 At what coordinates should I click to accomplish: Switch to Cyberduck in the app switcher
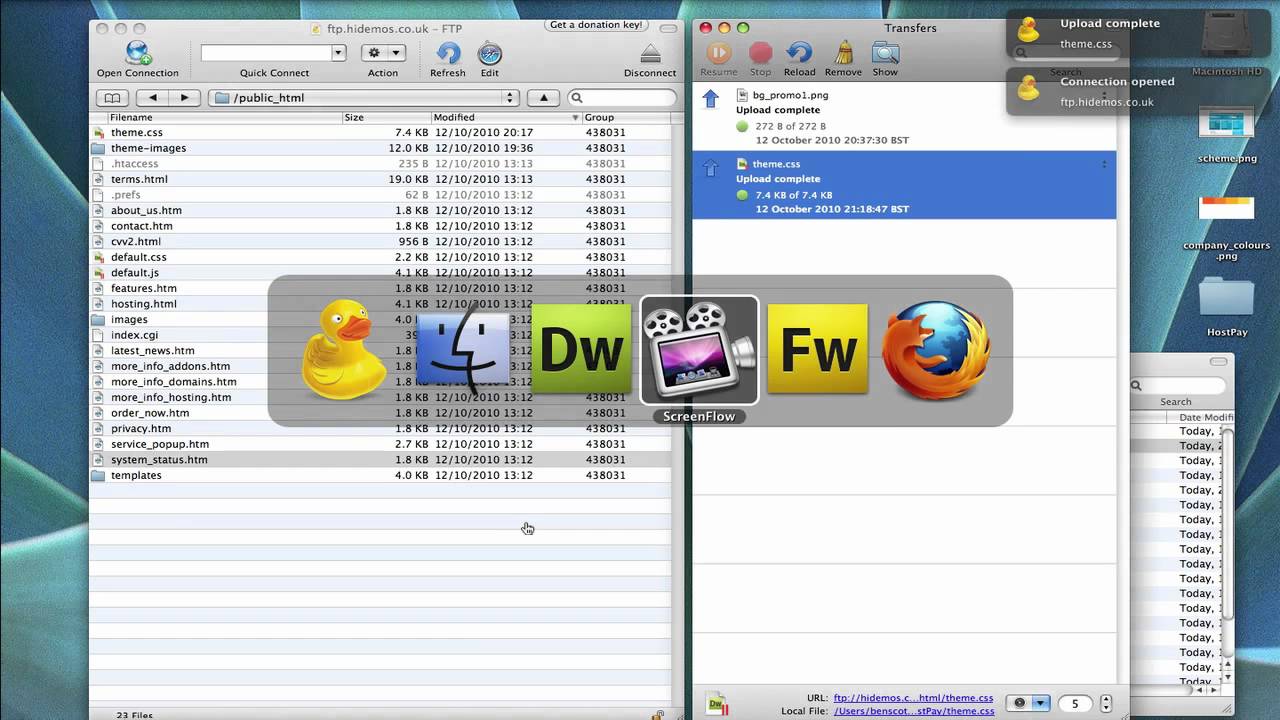pos(345,351)
